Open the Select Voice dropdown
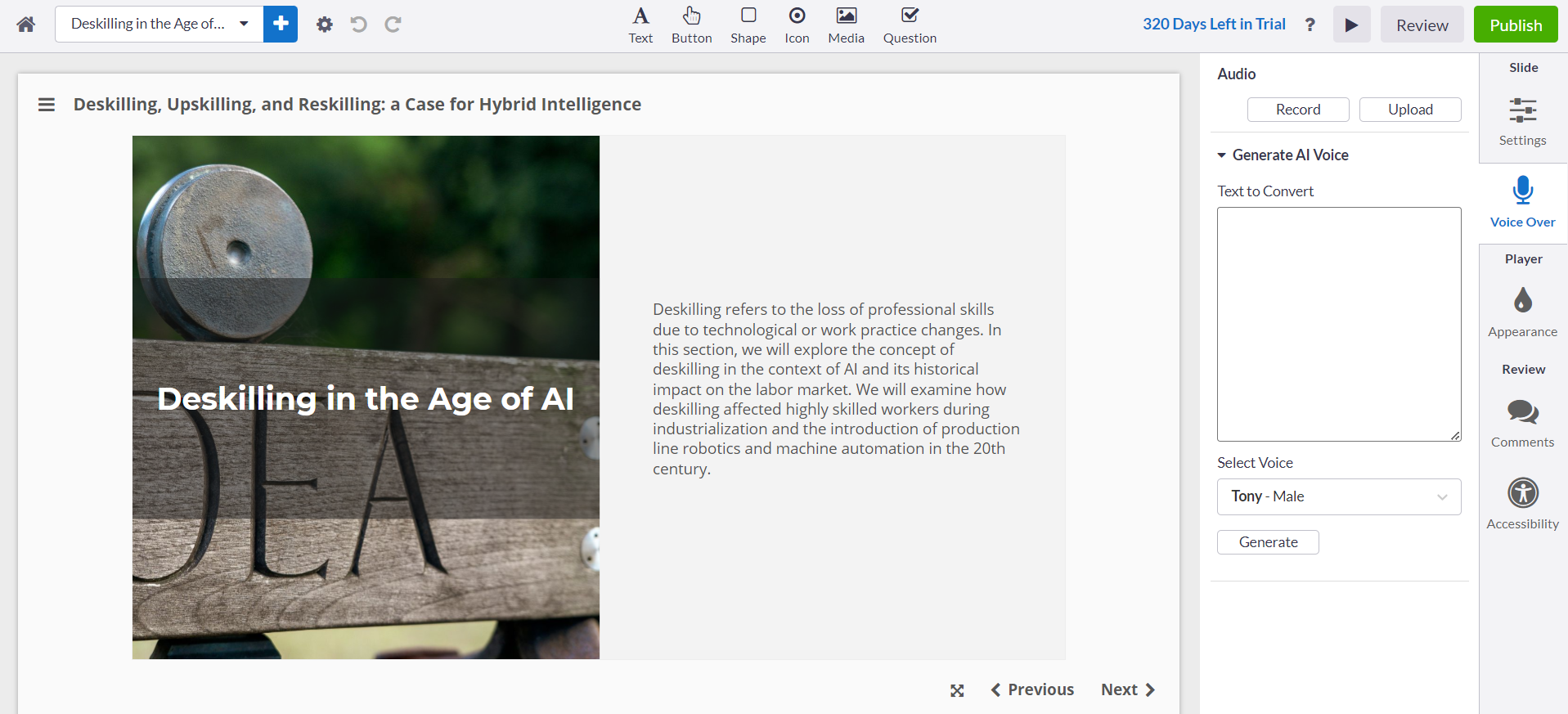Image resolution: width=1568 pixels, height=714 pixels. (1339, 496)
